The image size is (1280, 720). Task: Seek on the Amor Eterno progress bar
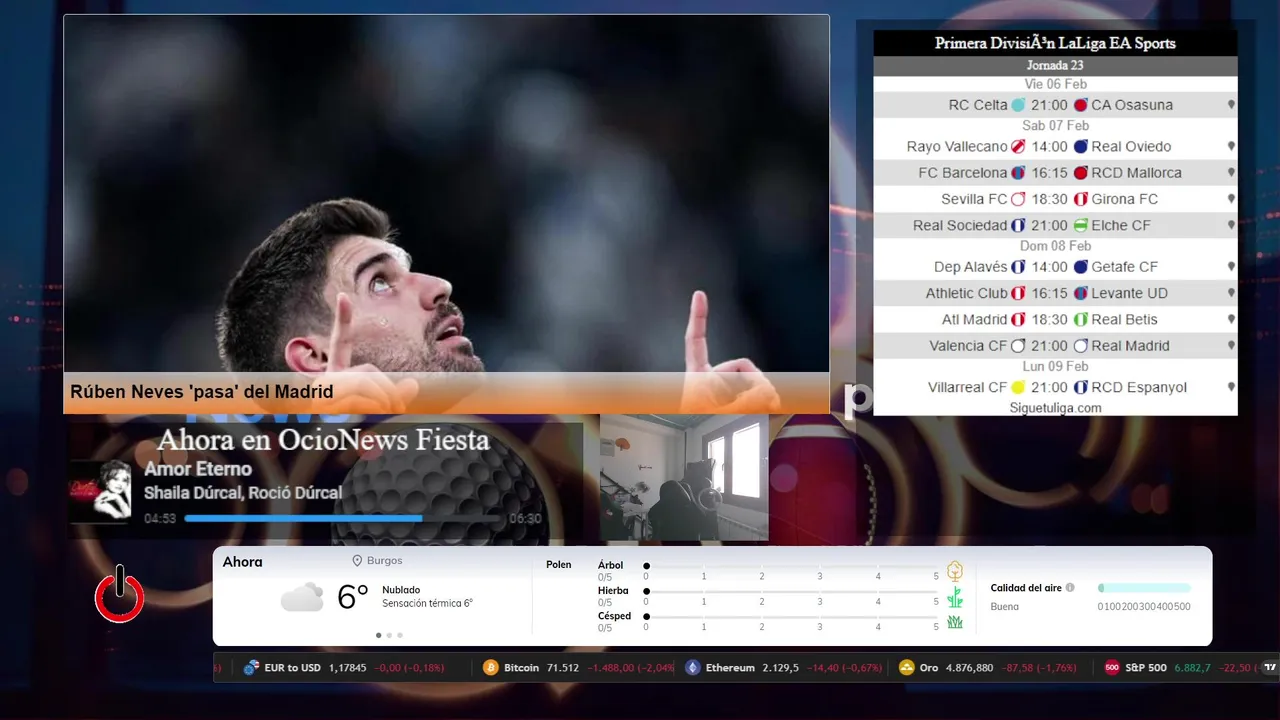[x=343, y=518]
